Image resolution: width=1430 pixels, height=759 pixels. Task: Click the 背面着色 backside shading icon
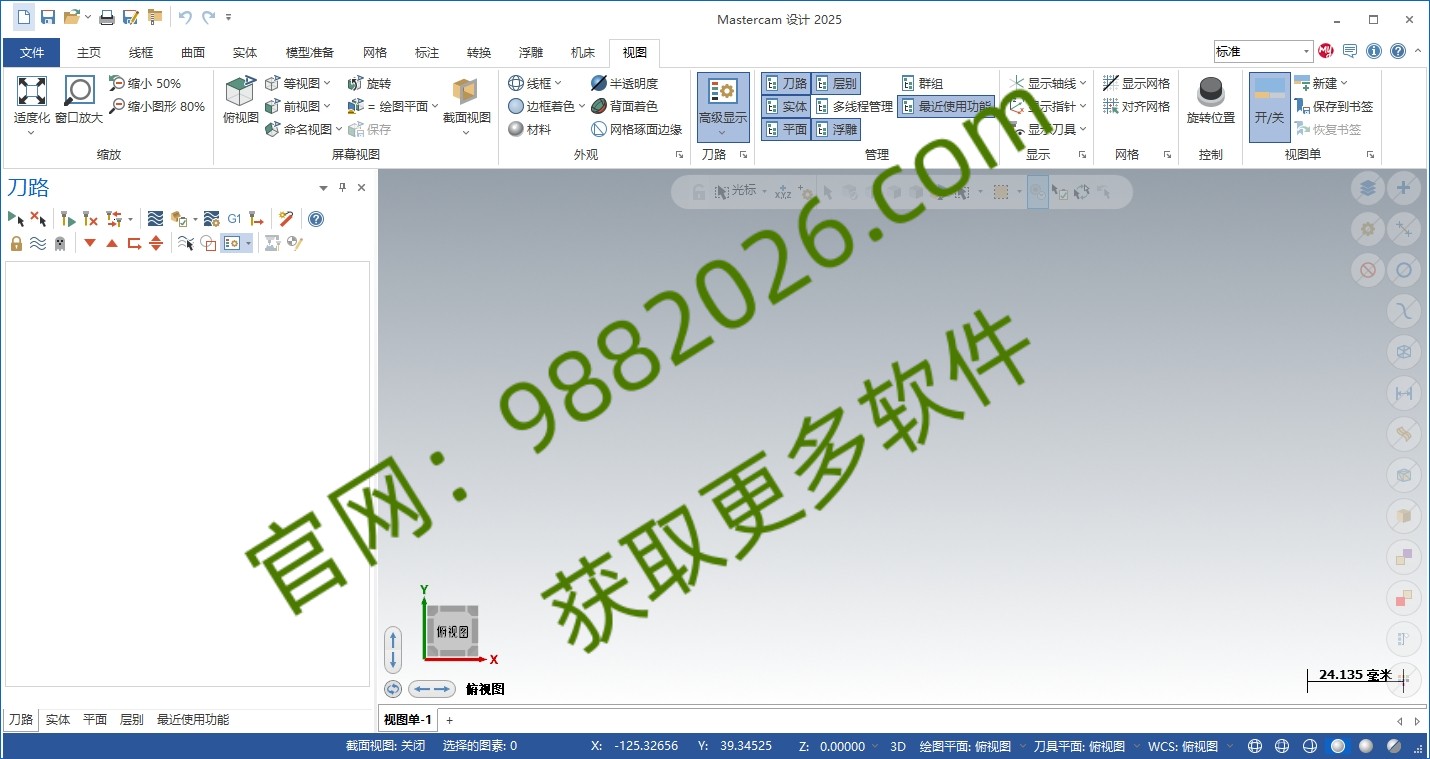tap(599, 106)
